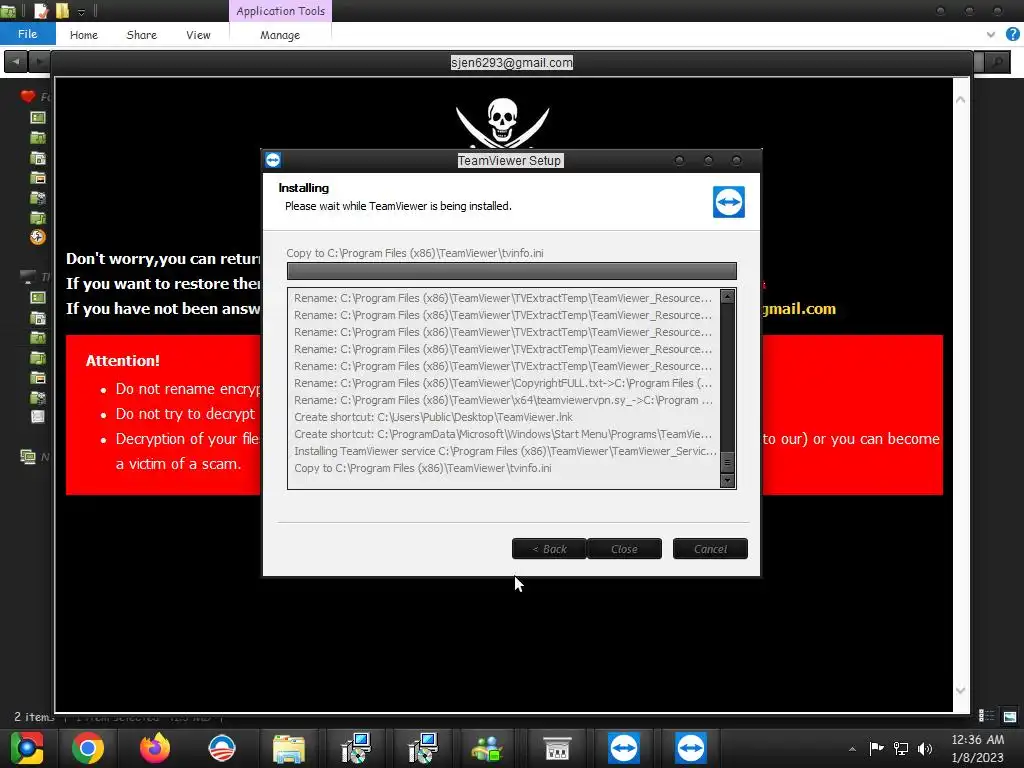
Task: Select the 'CopyrightFULL.txt' rename log line
Action: [x=503, y=383]
